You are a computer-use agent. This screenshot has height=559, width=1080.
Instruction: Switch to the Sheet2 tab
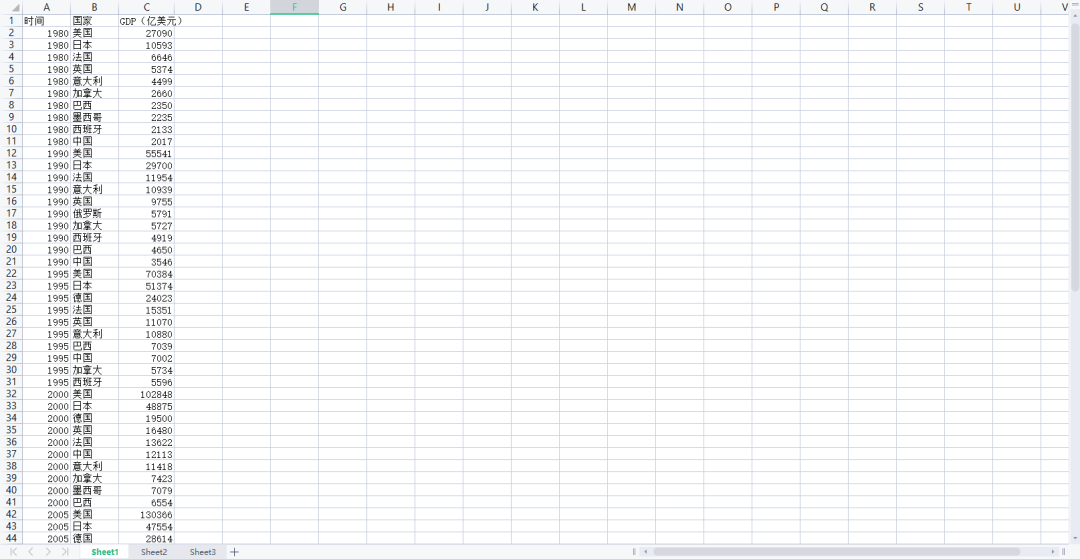click(x=154, y=552)
